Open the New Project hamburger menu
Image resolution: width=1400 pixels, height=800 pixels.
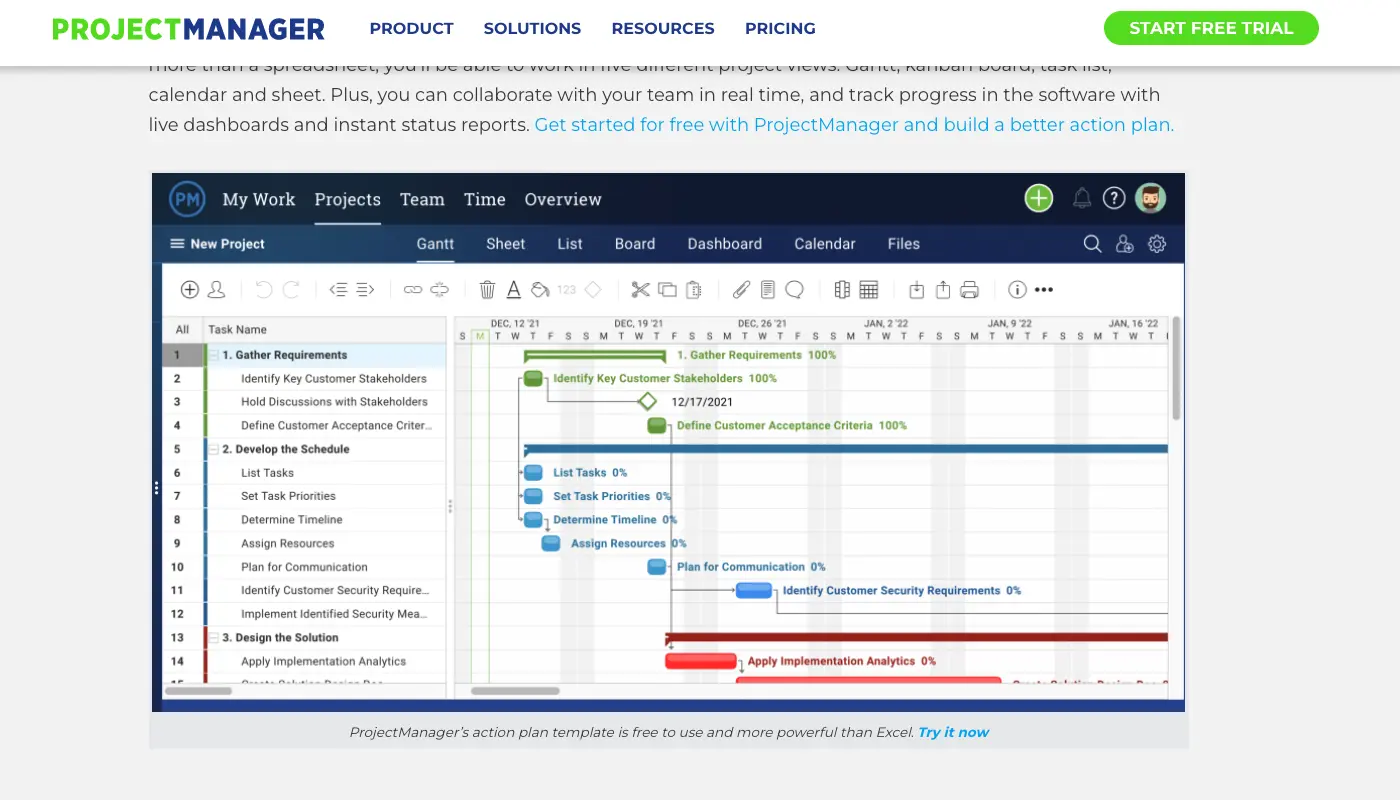[x=177, y=244]
